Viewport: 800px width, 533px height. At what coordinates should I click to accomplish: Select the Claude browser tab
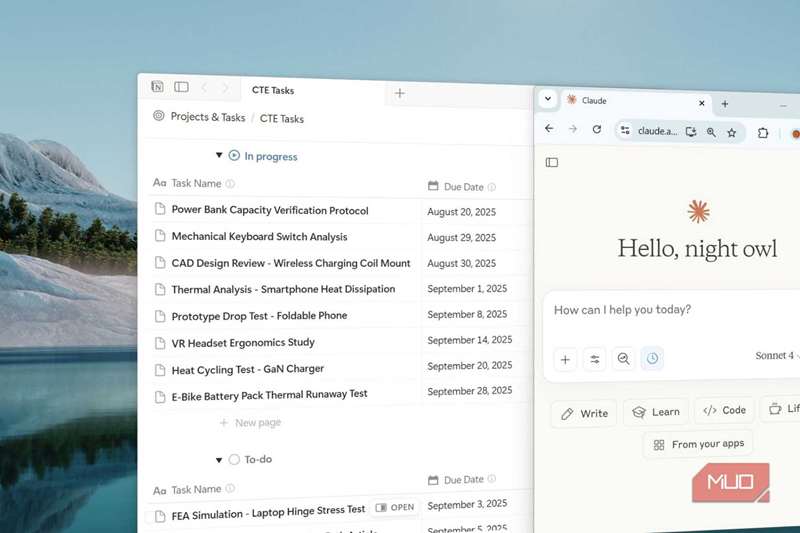tap(630, 102)
